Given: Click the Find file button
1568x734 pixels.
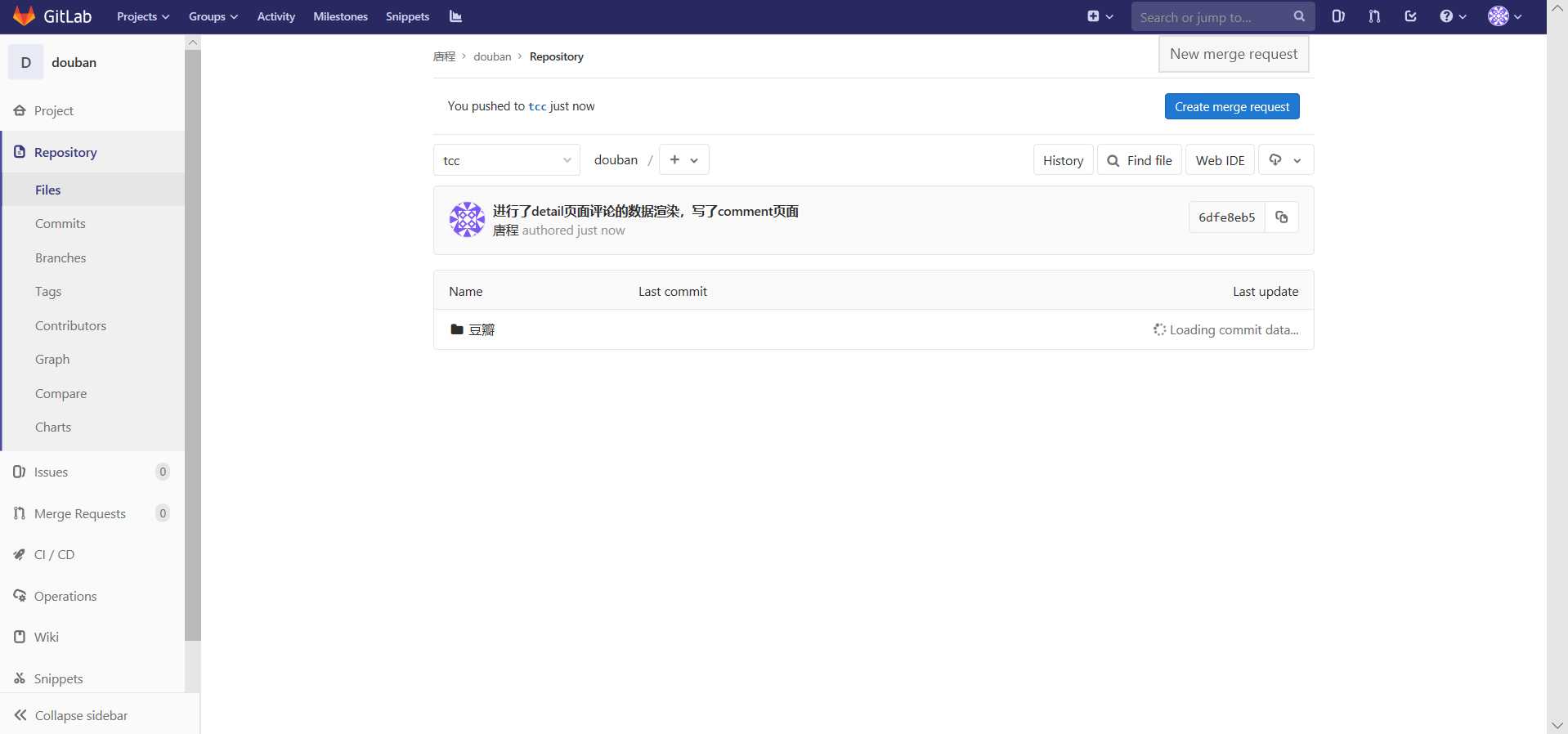Looking at the screenshot, I should coord(1140,160).
